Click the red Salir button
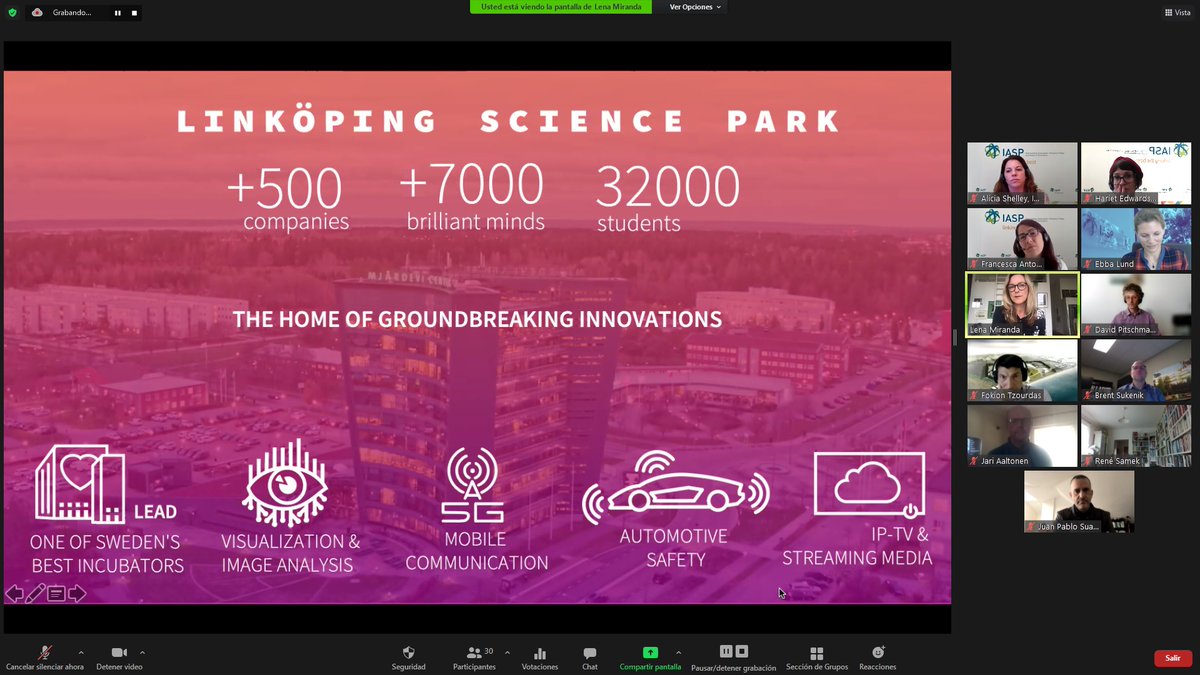The height and width of the screenshot is (675, 1200). pyautogui.click(x=1172, y=658)
